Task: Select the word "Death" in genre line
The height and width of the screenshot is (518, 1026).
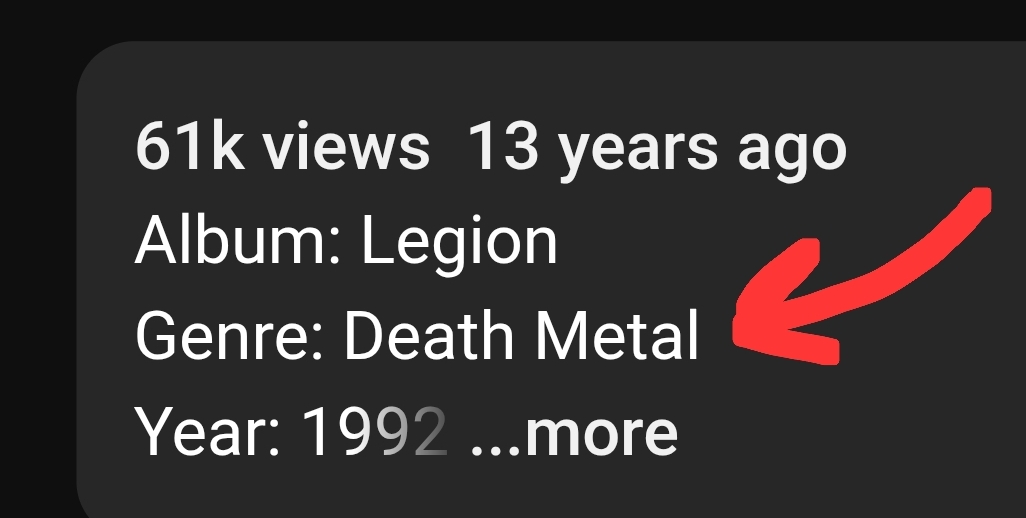Action: coord(429,335)
